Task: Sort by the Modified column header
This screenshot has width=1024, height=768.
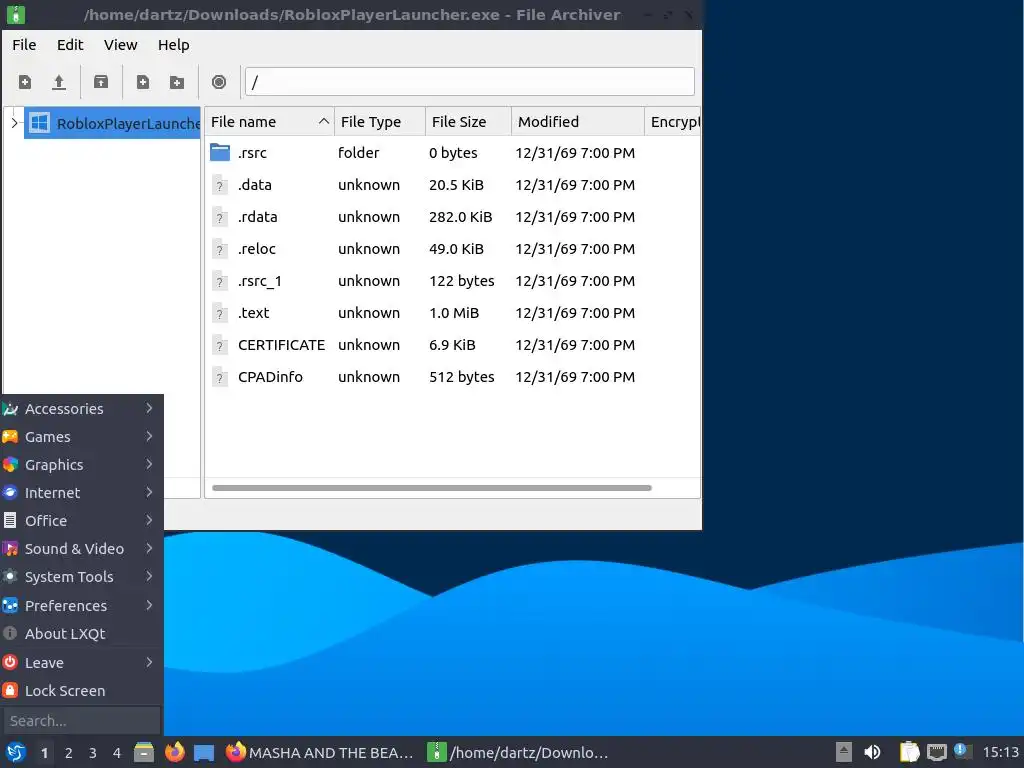Action: tap(577, 122)
